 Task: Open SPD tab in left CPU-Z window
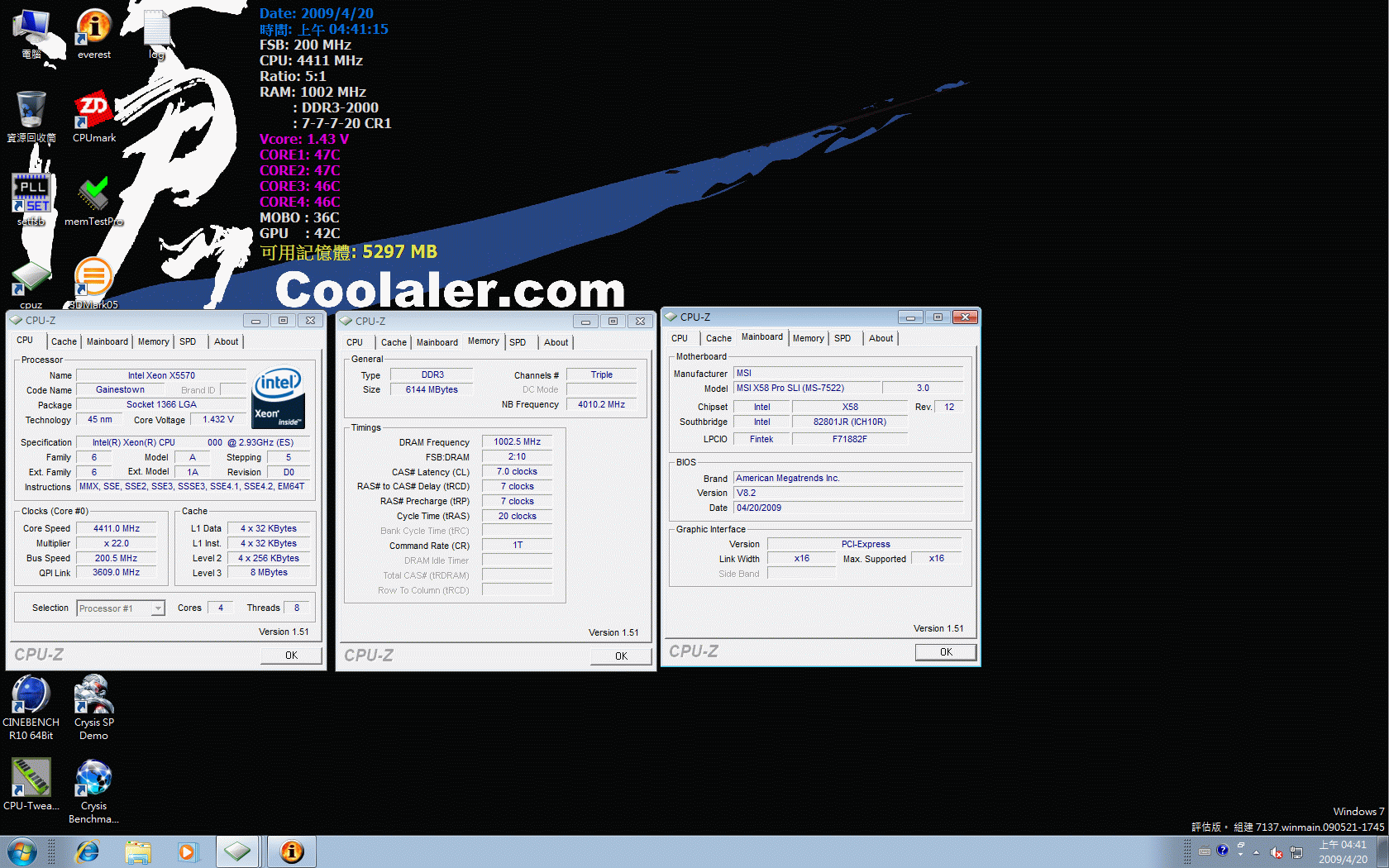[x=188, y=341]
